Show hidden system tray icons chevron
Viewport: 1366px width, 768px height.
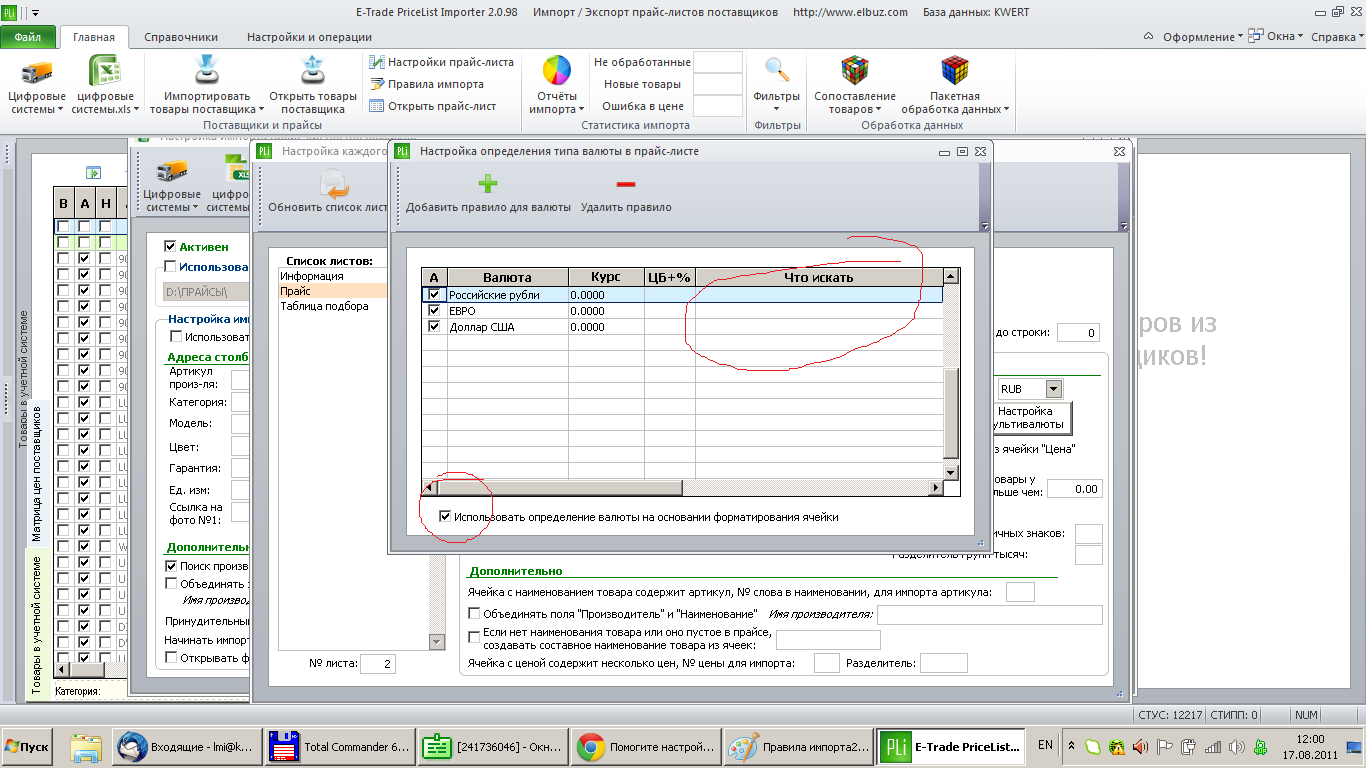pos(1071,746)
